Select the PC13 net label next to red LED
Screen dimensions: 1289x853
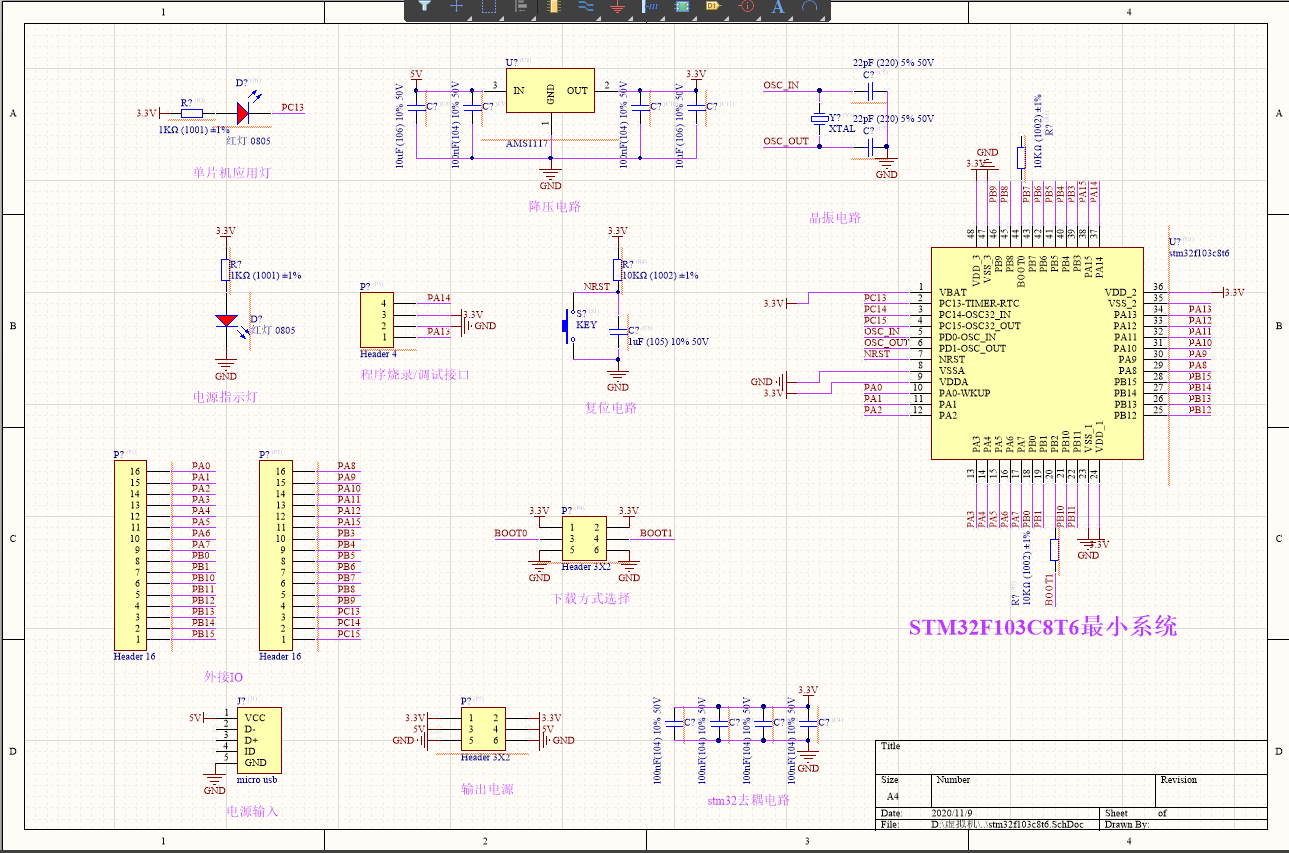[x=293, y=107]
